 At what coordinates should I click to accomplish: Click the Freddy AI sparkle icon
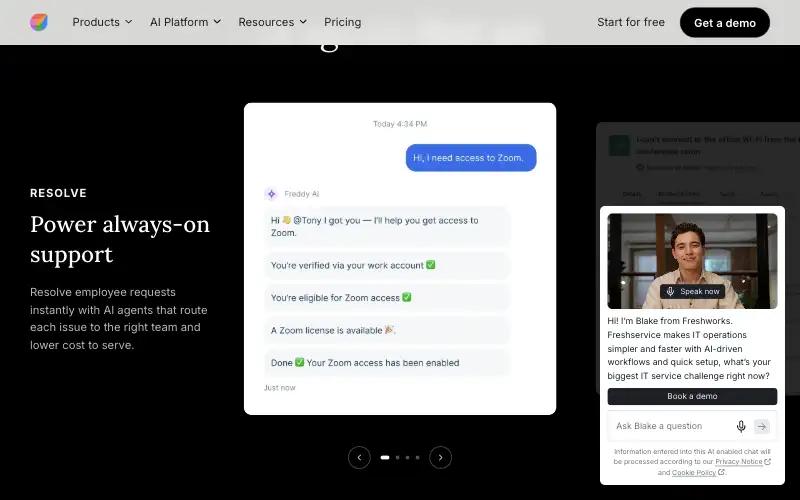[x=271, y=194]
